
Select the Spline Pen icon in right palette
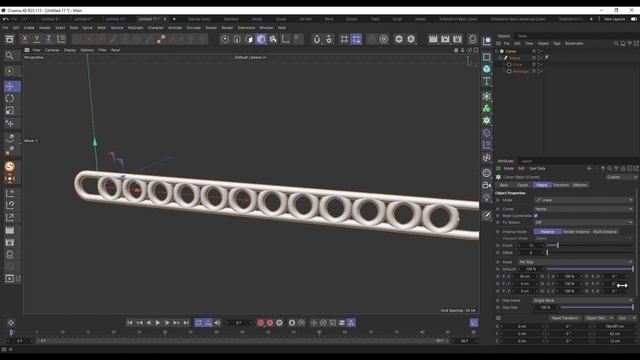click(487, 215)
